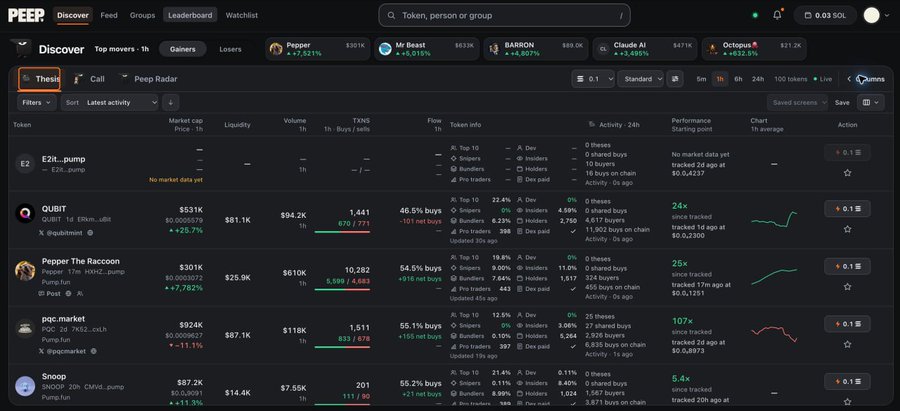Click the Pepper The Raccoon avatar
The height and width of the screenshot is (411, 900).
(25, 270)
